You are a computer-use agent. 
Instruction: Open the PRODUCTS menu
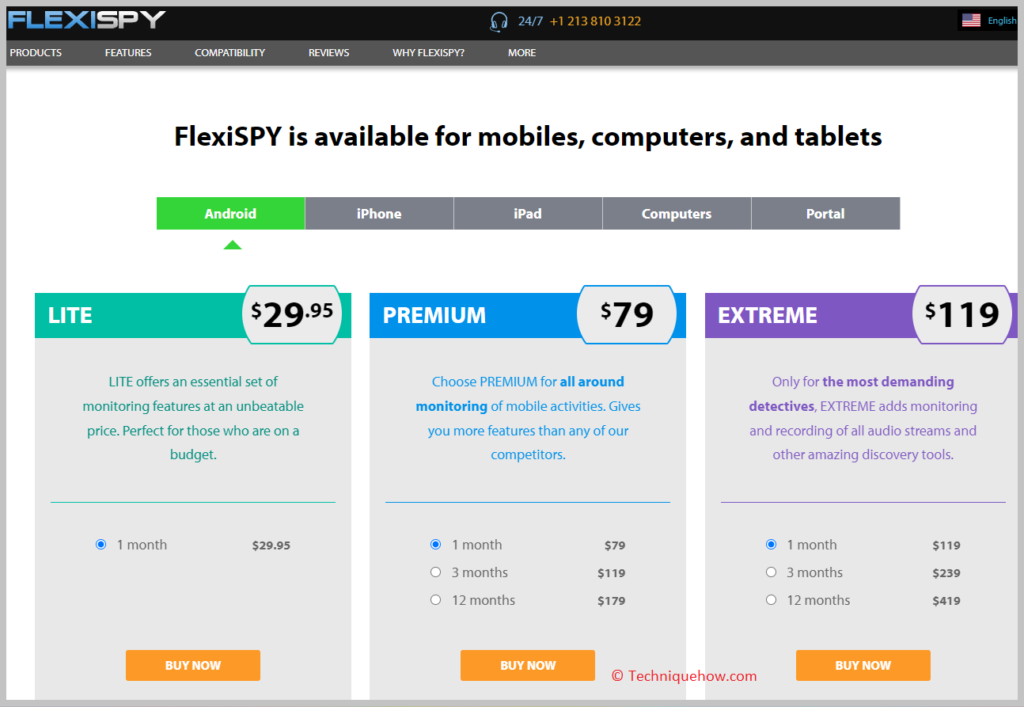pos(36,53)
